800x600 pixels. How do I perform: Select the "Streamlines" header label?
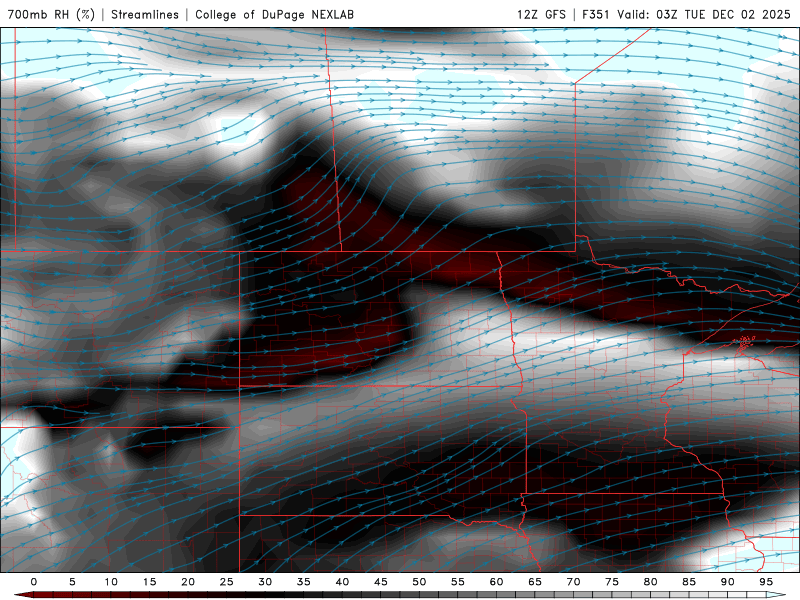(145, 14)
